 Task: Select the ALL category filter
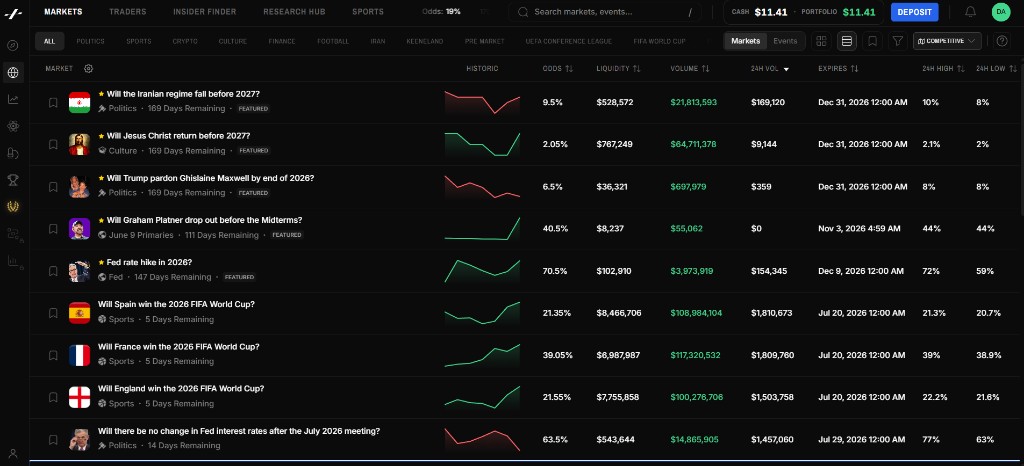click(50, 41)
